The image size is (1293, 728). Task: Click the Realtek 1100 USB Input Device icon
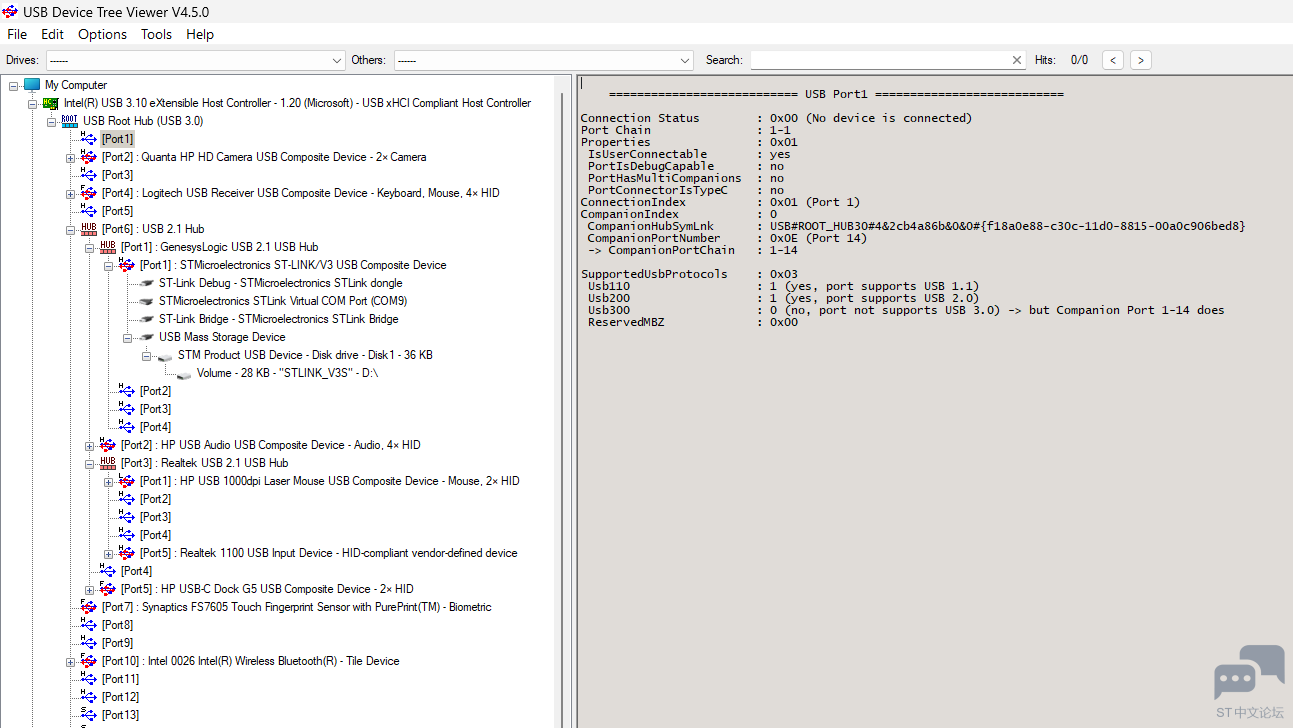[126, 553]
